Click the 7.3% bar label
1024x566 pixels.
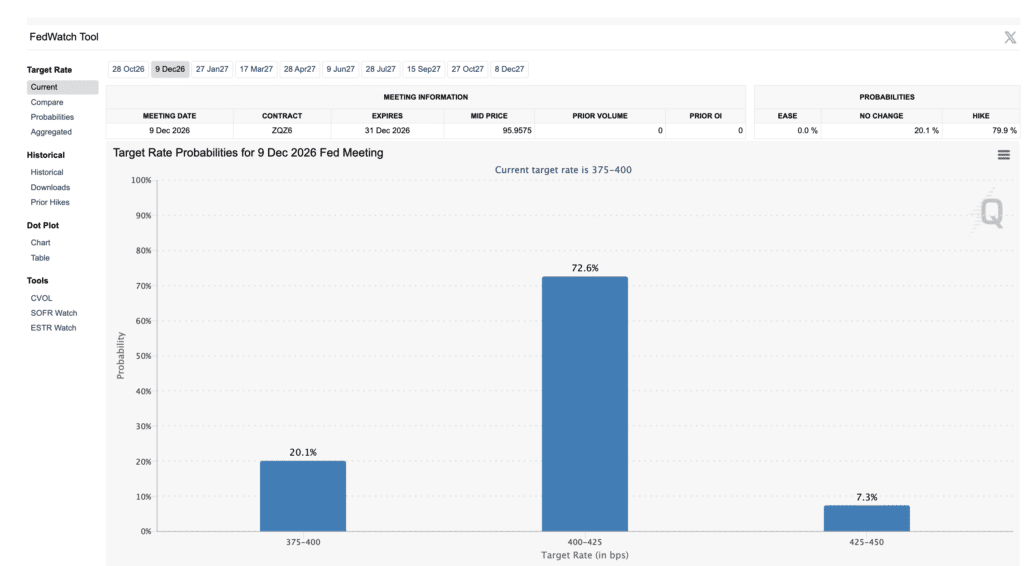coord(867,497)
